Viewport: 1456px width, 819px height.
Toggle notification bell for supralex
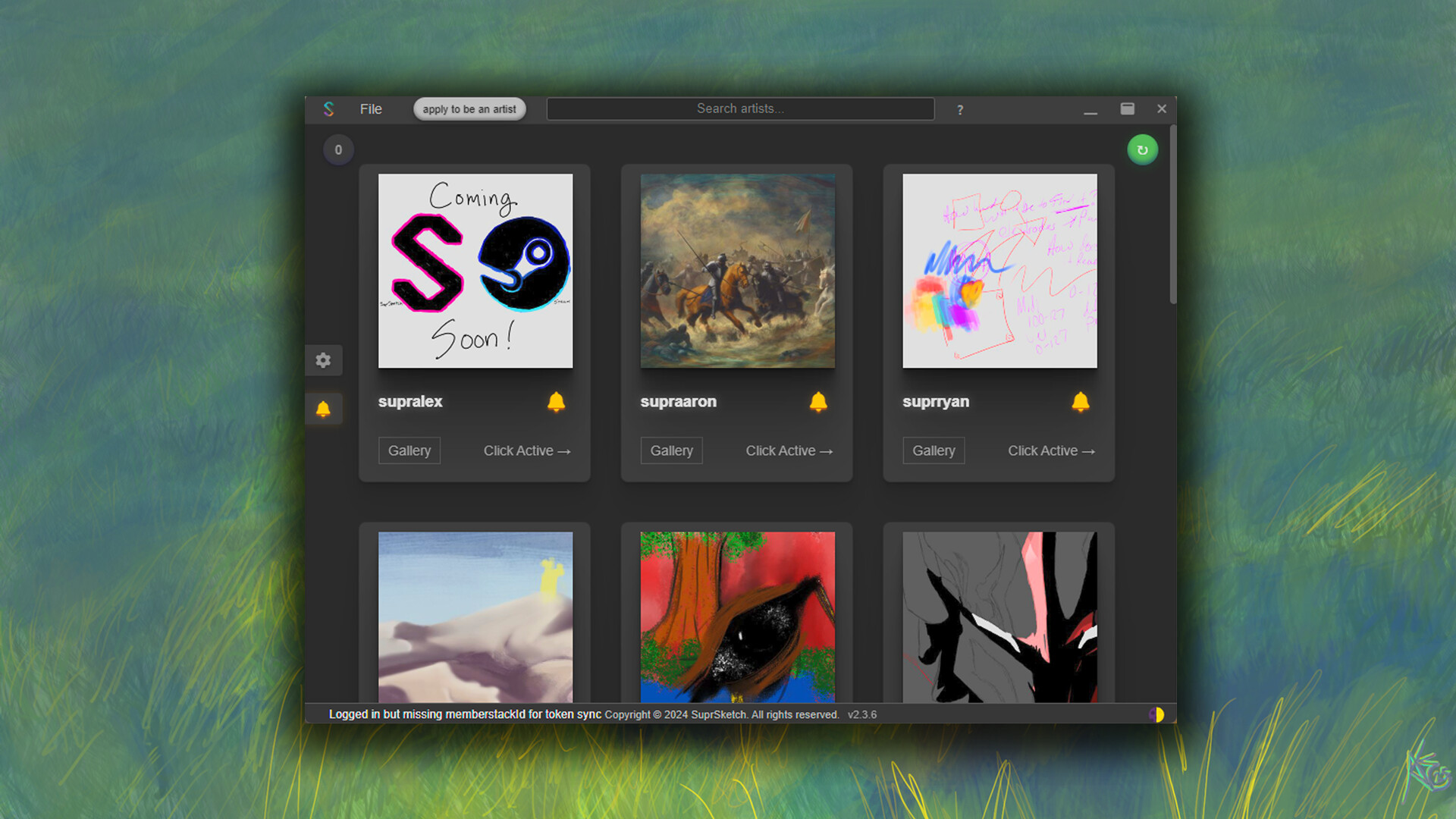click(x=556, y=402)
